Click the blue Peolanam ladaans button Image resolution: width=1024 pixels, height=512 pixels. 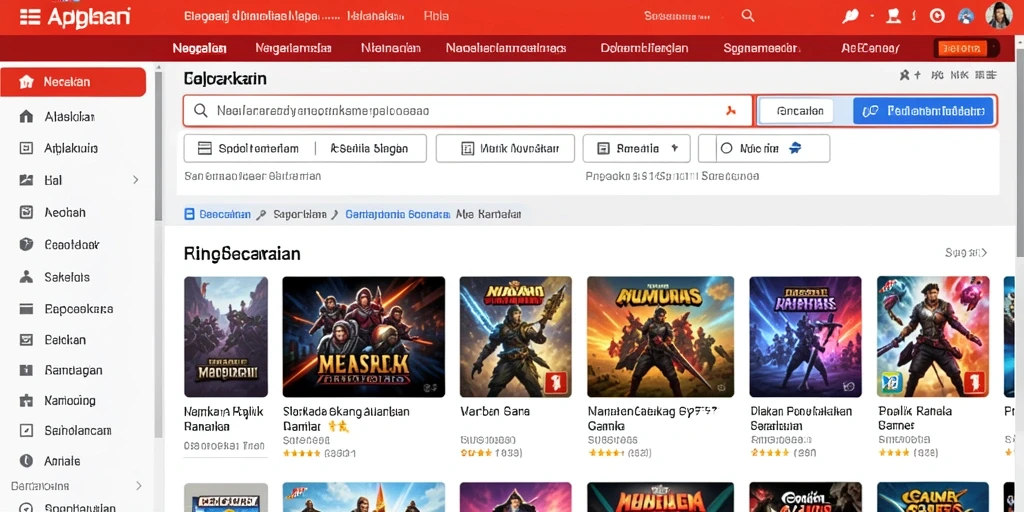[923, 111]
